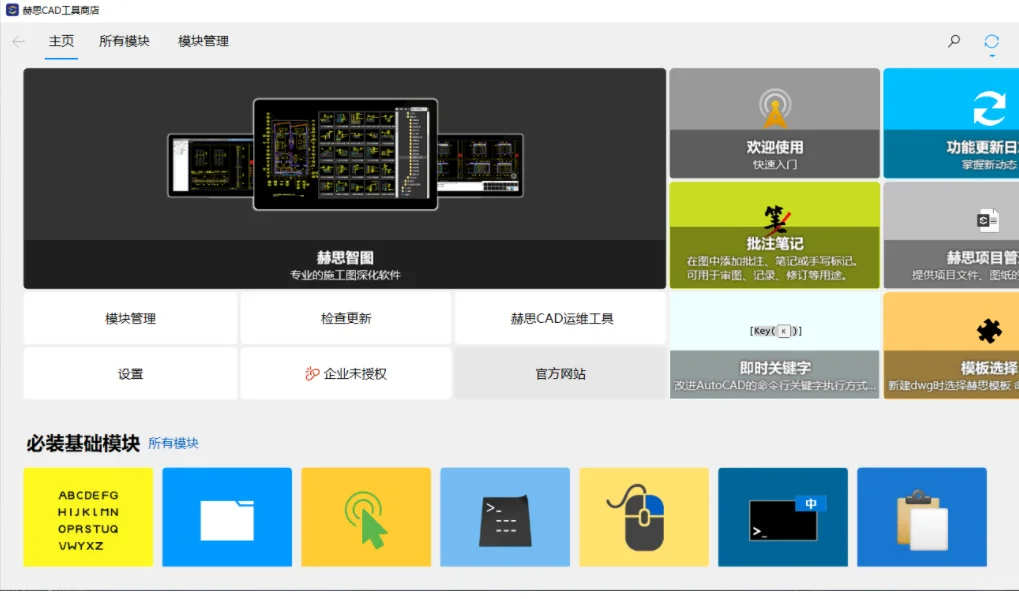
Task: Open the 欢迎使用 quick start guide
Action: point(773,122)
